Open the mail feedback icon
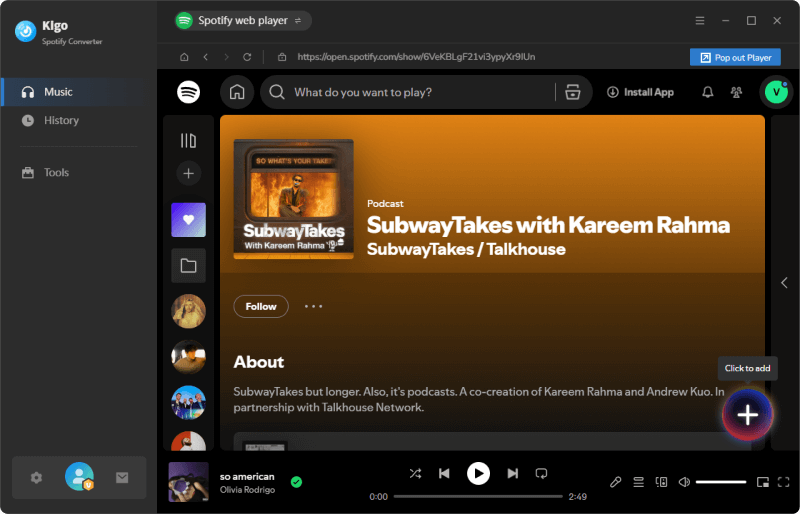 122,478
